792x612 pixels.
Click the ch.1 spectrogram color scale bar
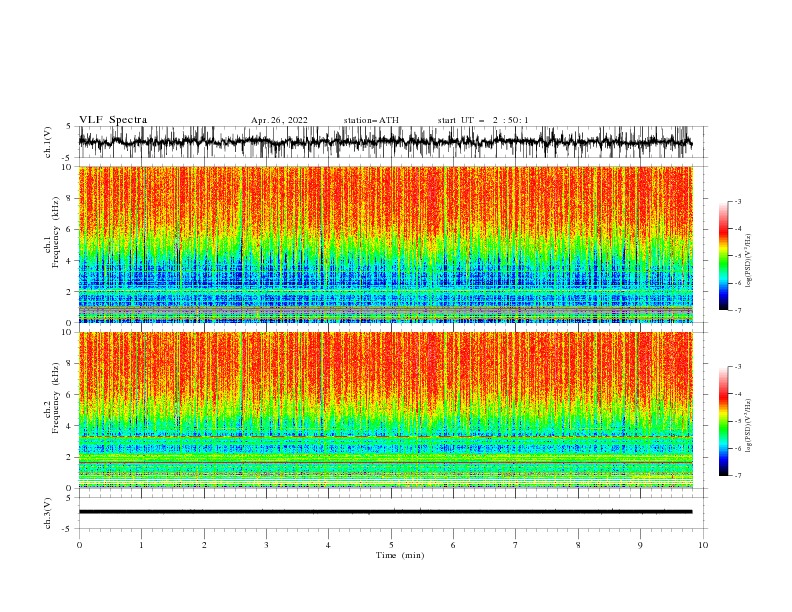pyautogui.click(x=724, y=255)
